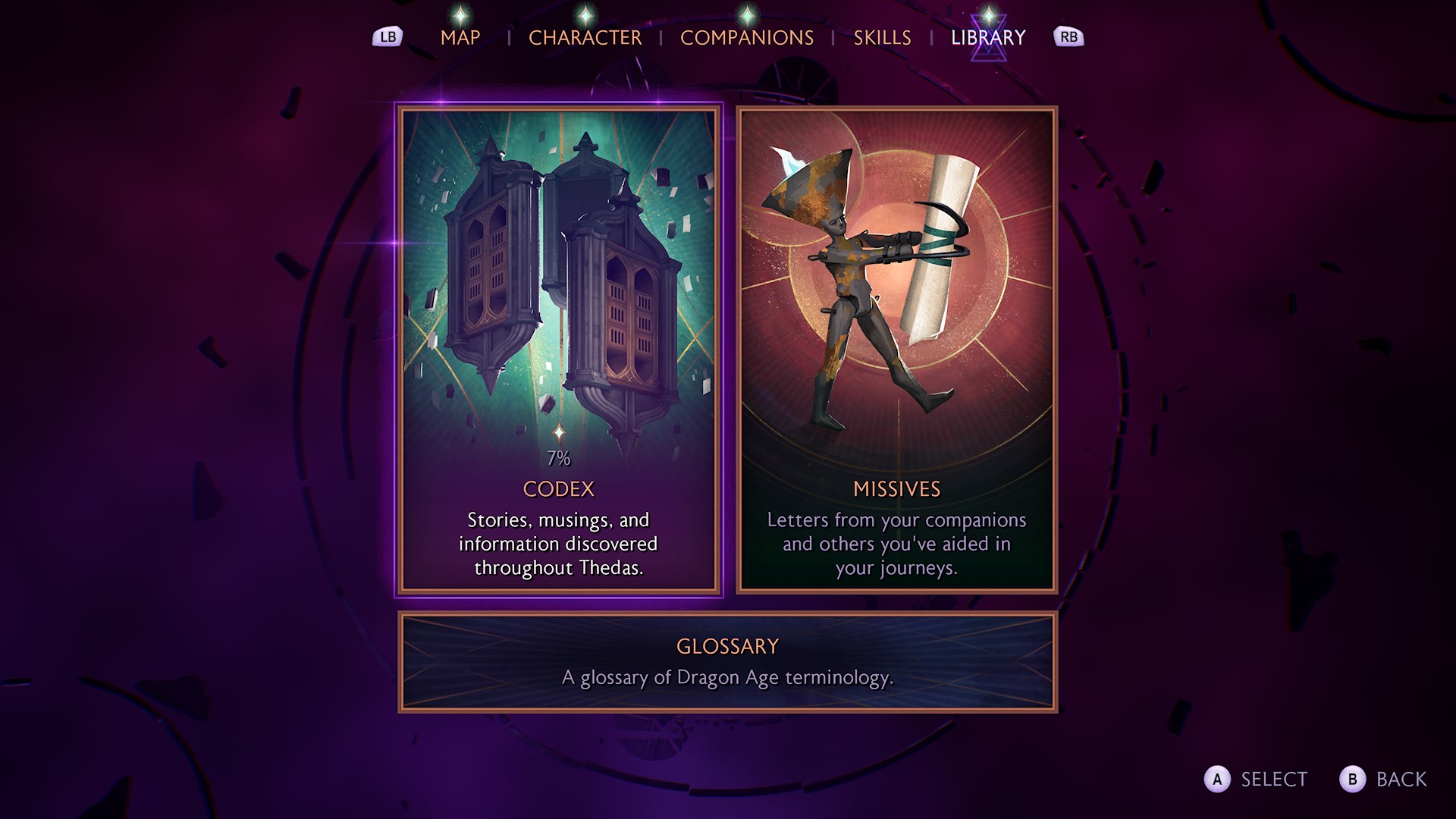
Task: Open the Skills tab
Action: tap(882, 37)
